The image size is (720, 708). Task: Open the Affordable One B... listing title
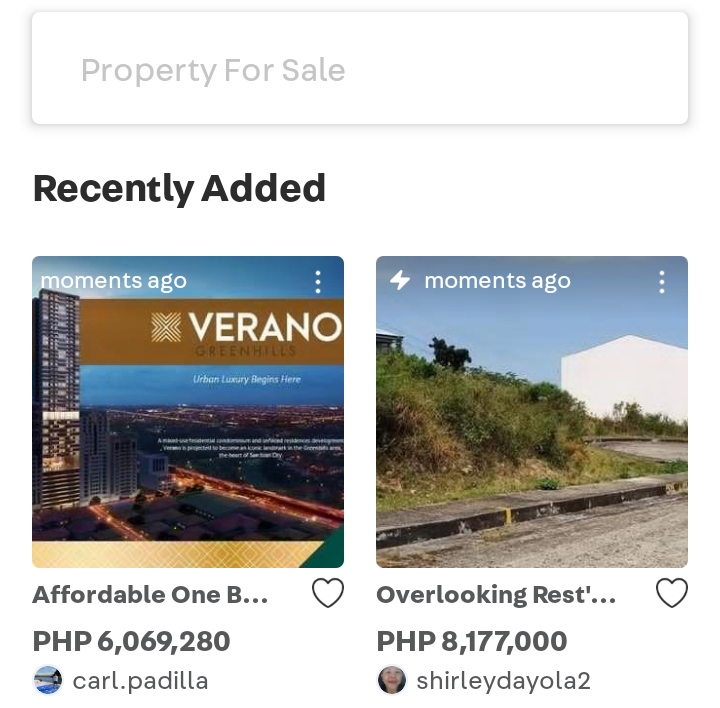click(150, 595)
